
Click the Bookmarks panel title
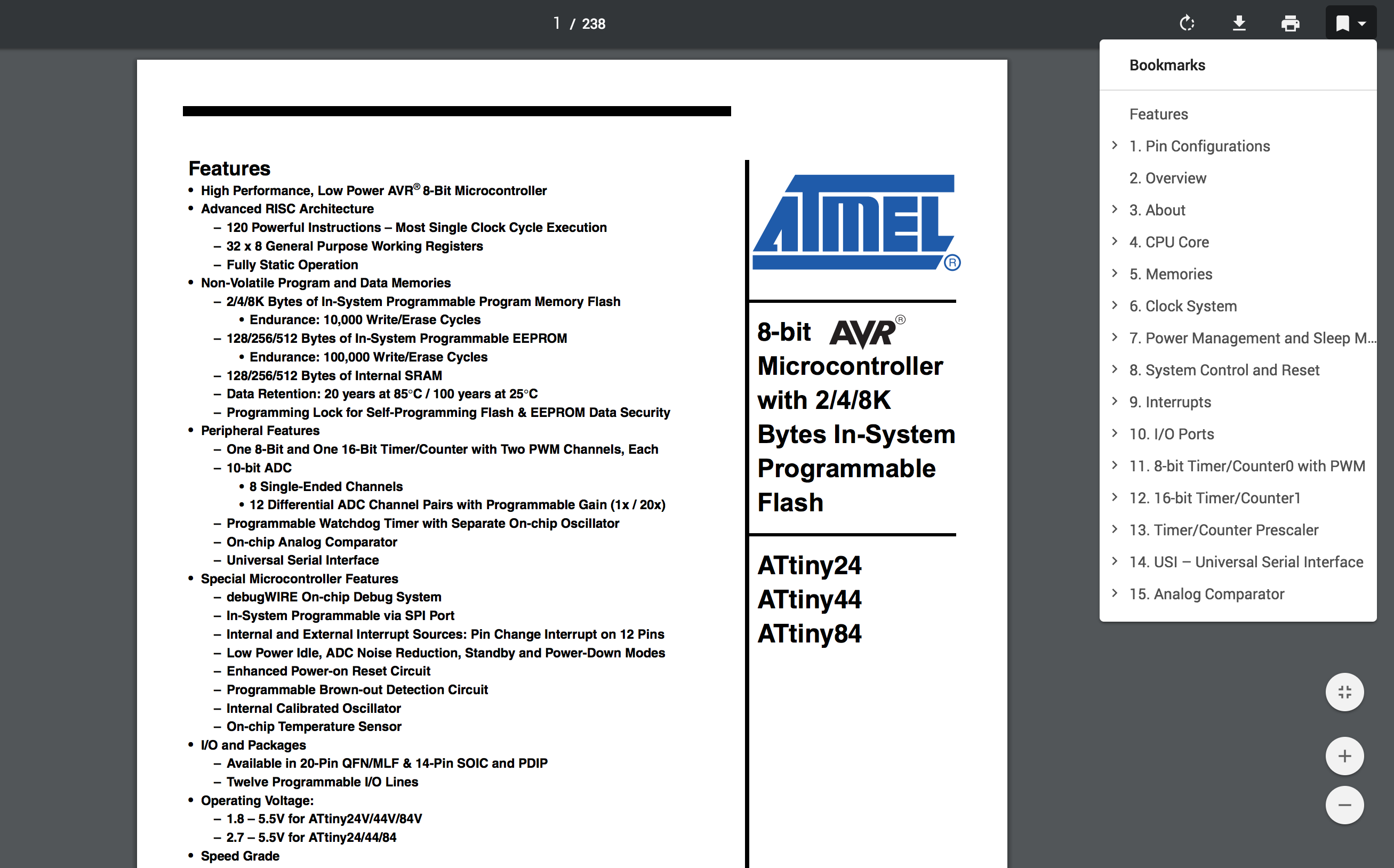click(1167, 65)
